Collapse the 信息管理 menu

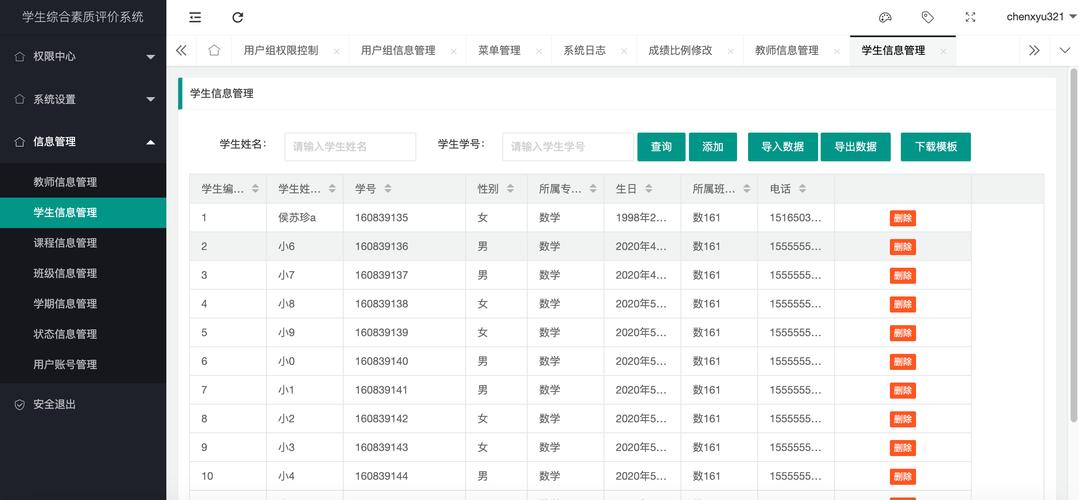[x=83, y=142]
